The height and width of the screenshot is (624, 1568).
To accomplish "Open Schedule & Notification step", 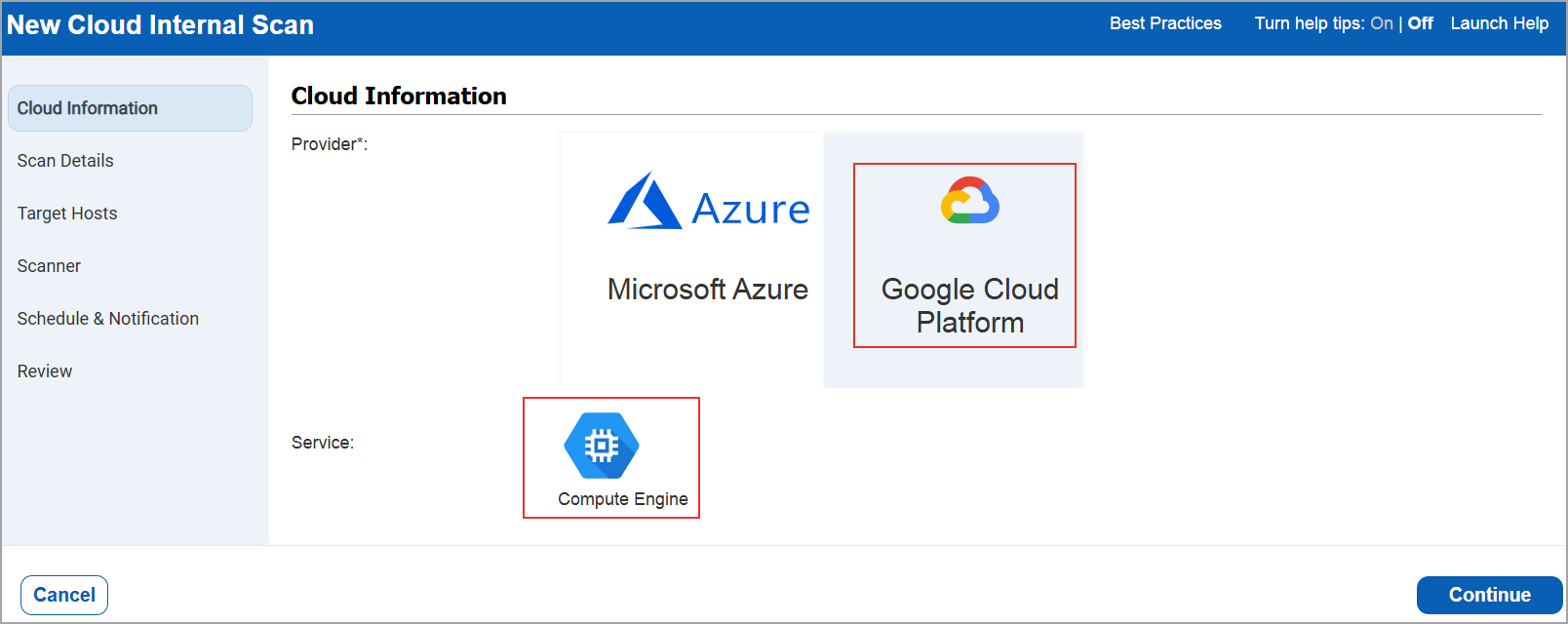I will 108,319.
